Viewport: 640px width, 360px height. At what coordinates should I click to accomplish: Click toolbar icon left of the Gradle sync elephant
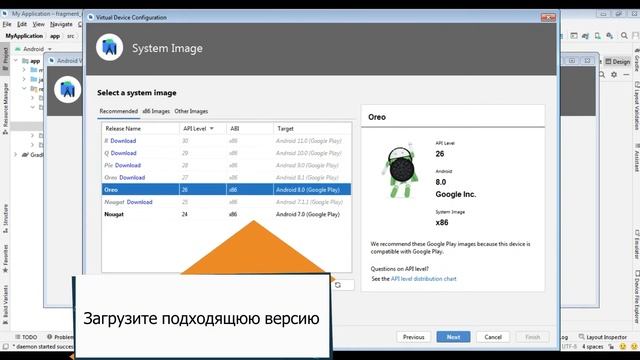tap(574, 36)
